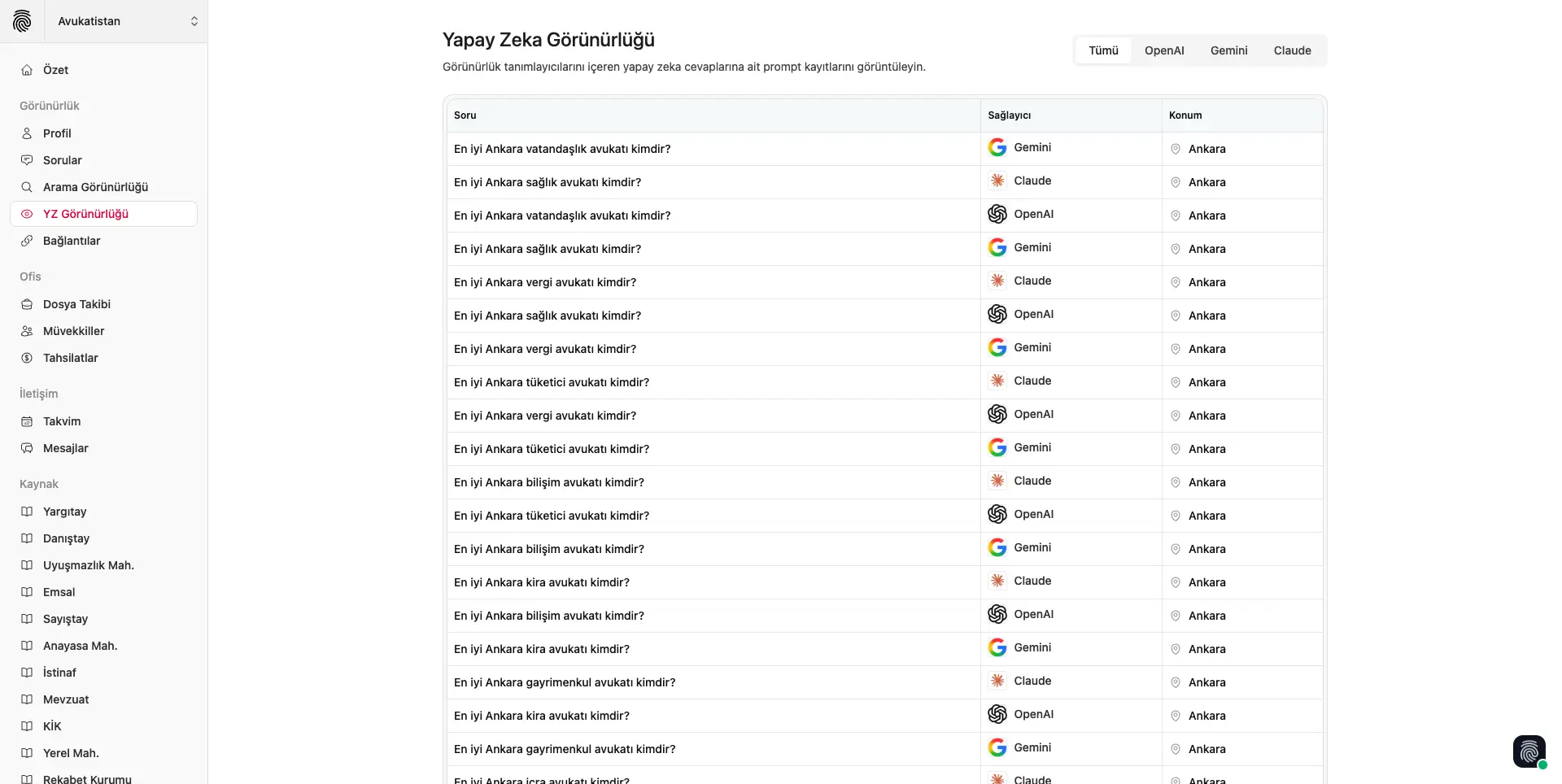Viewport: 1562px width, 784px height.
Task: Open the Takvim calendar
Action: [x=61, y=421]
